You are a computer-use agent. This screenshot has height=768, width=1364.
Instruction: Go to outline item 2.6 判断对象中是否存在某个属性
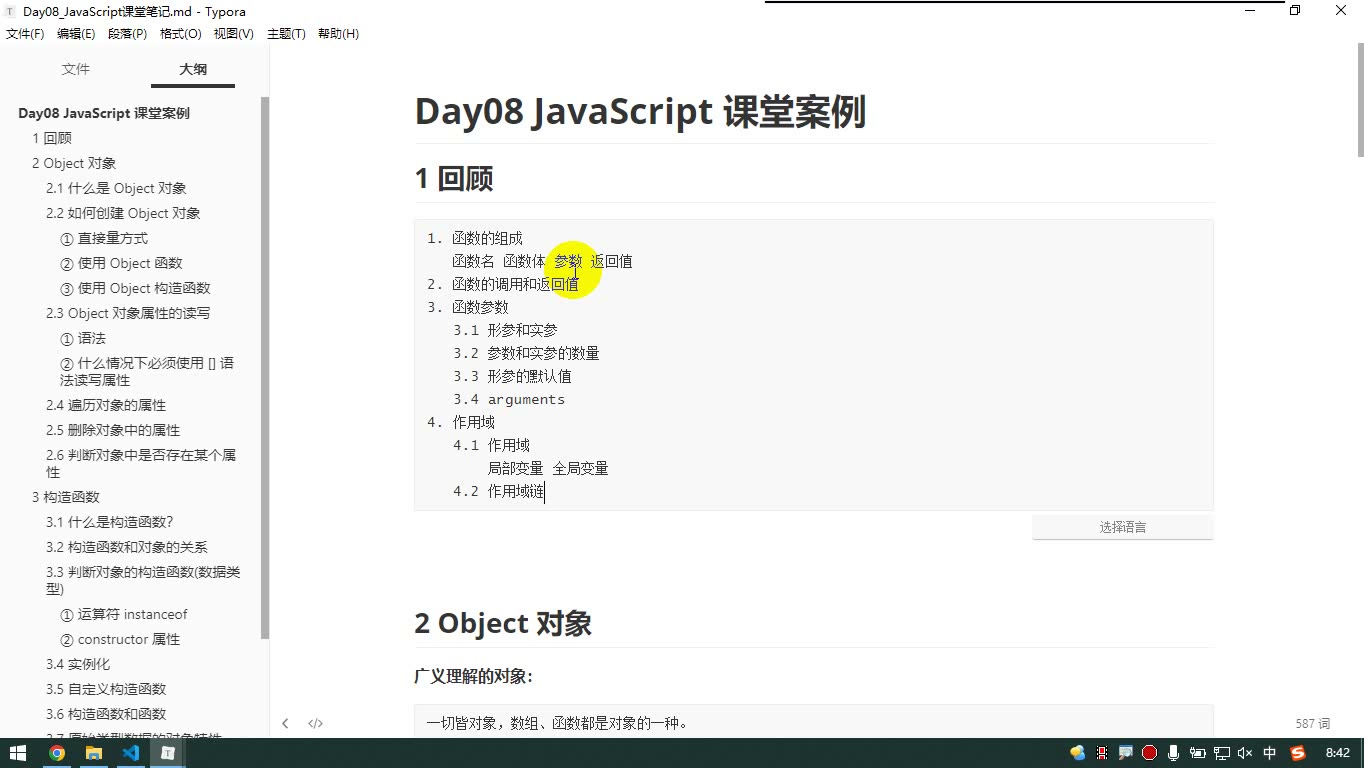[141, 463]
